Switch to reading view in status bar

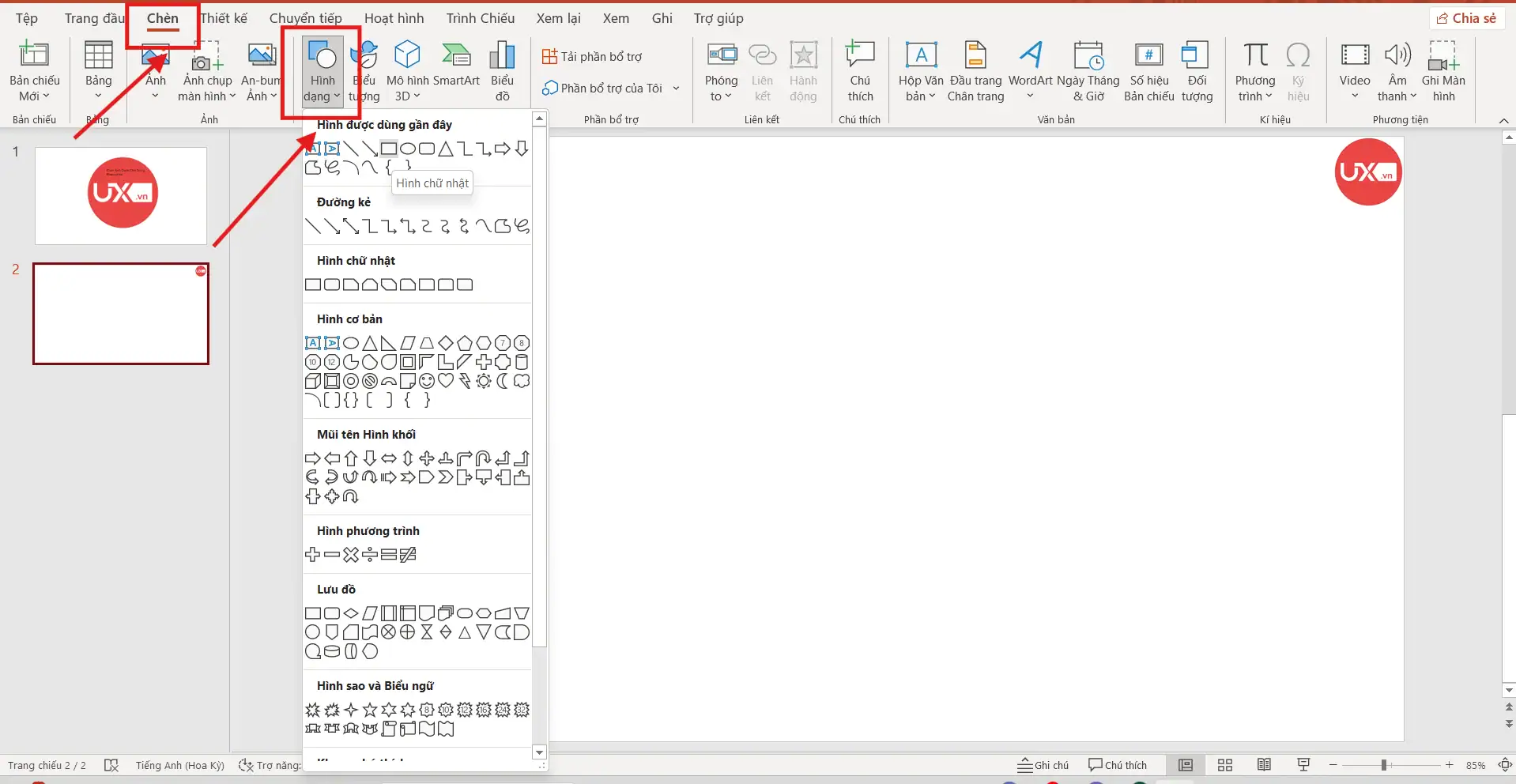click(1264, 765)
